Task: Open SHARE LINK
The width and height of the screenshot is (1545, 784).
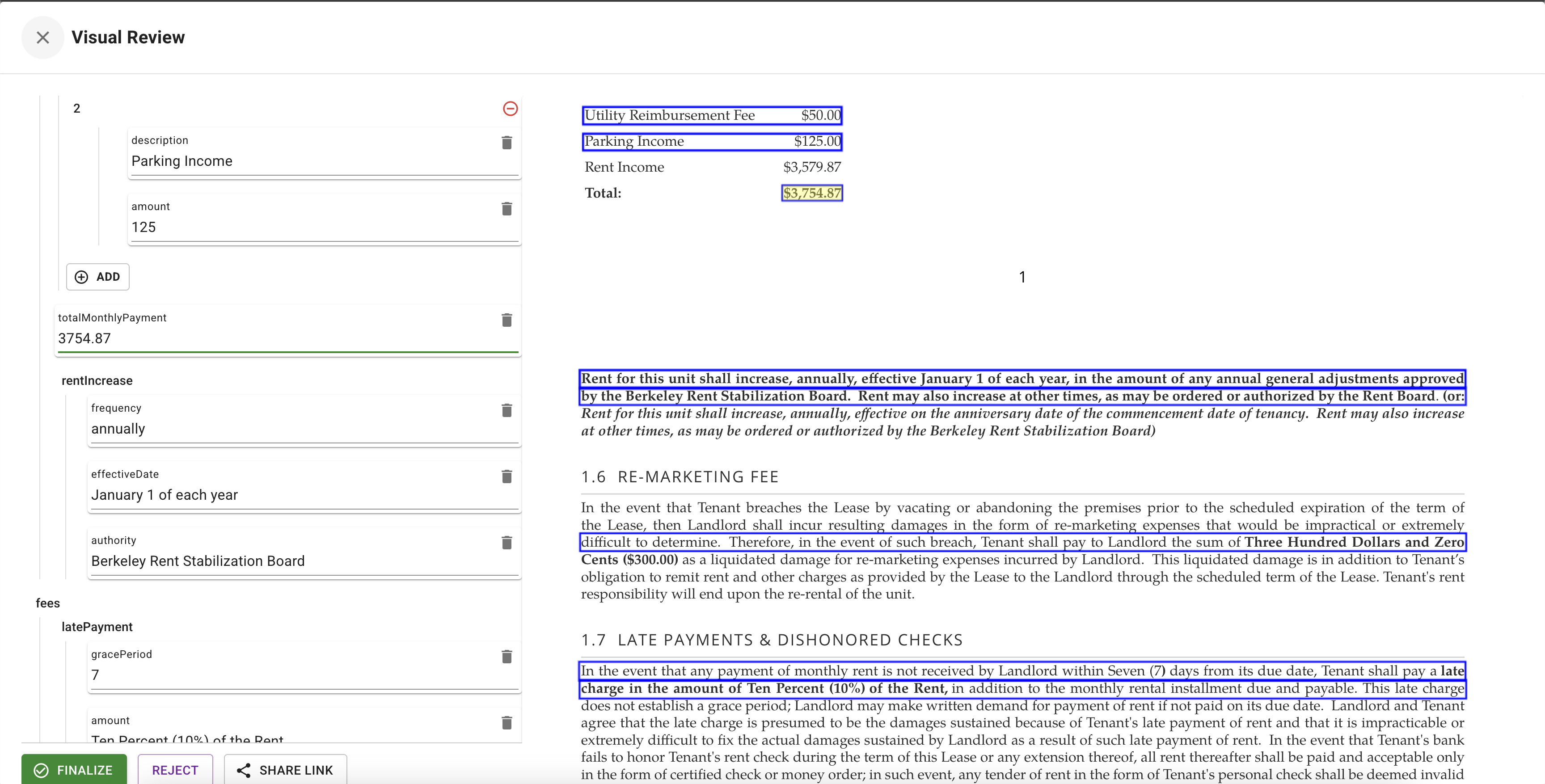Action: (286, 770)
